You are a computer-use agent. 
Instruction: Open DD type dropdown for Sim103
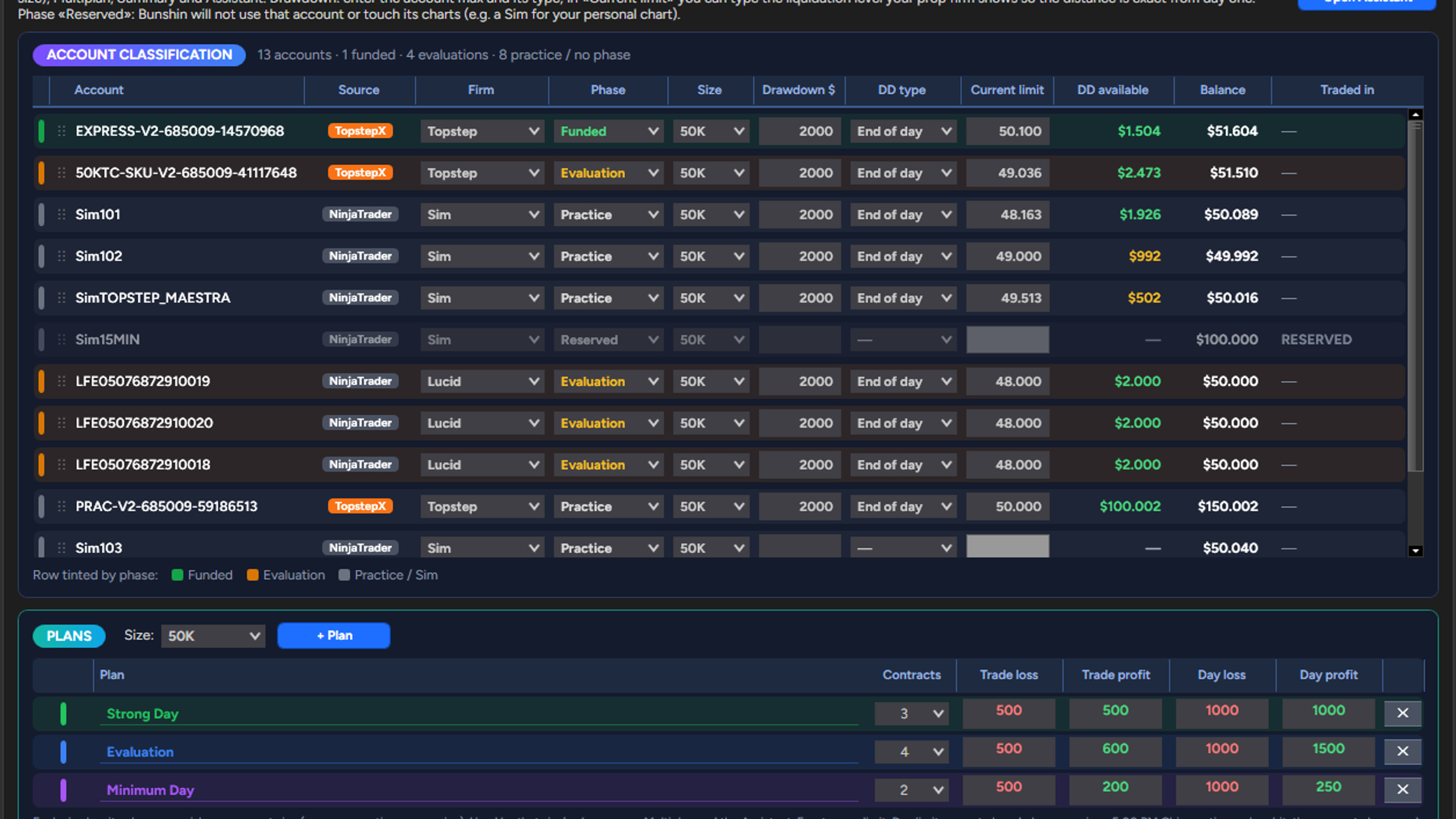pos(903,548)
